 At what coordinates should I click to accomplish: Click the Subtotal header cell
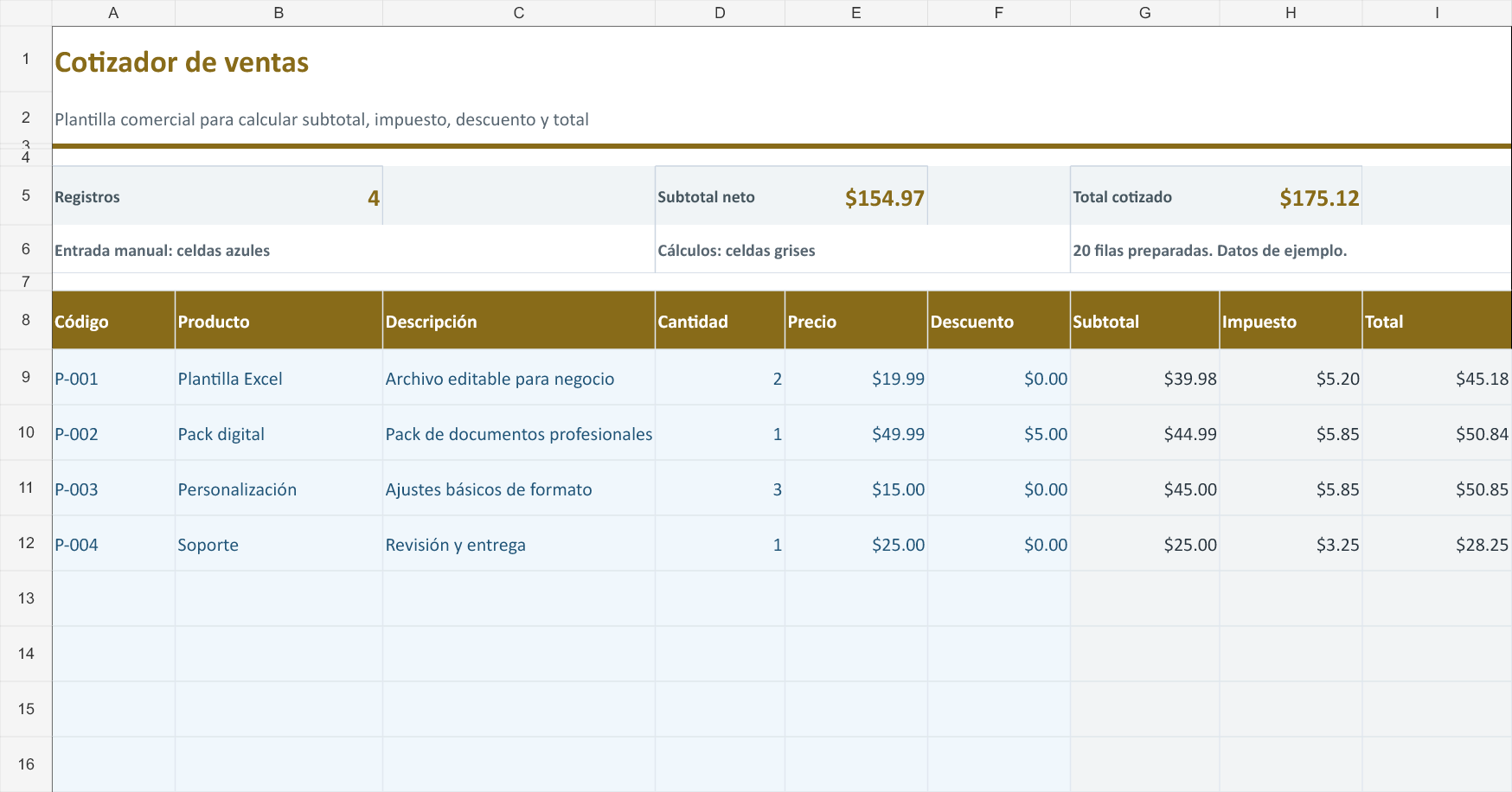(x=1144, y=322)
